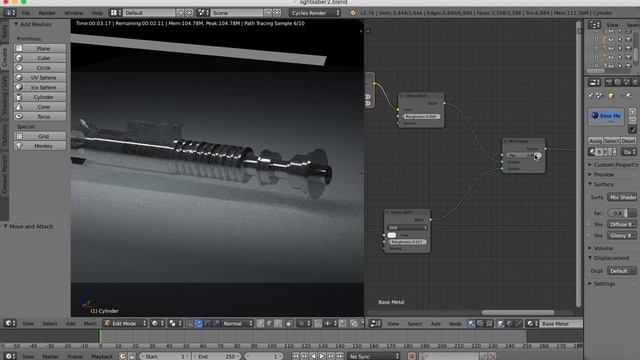
Task: Open the pivot point selector
Action: tap(175, 324)
